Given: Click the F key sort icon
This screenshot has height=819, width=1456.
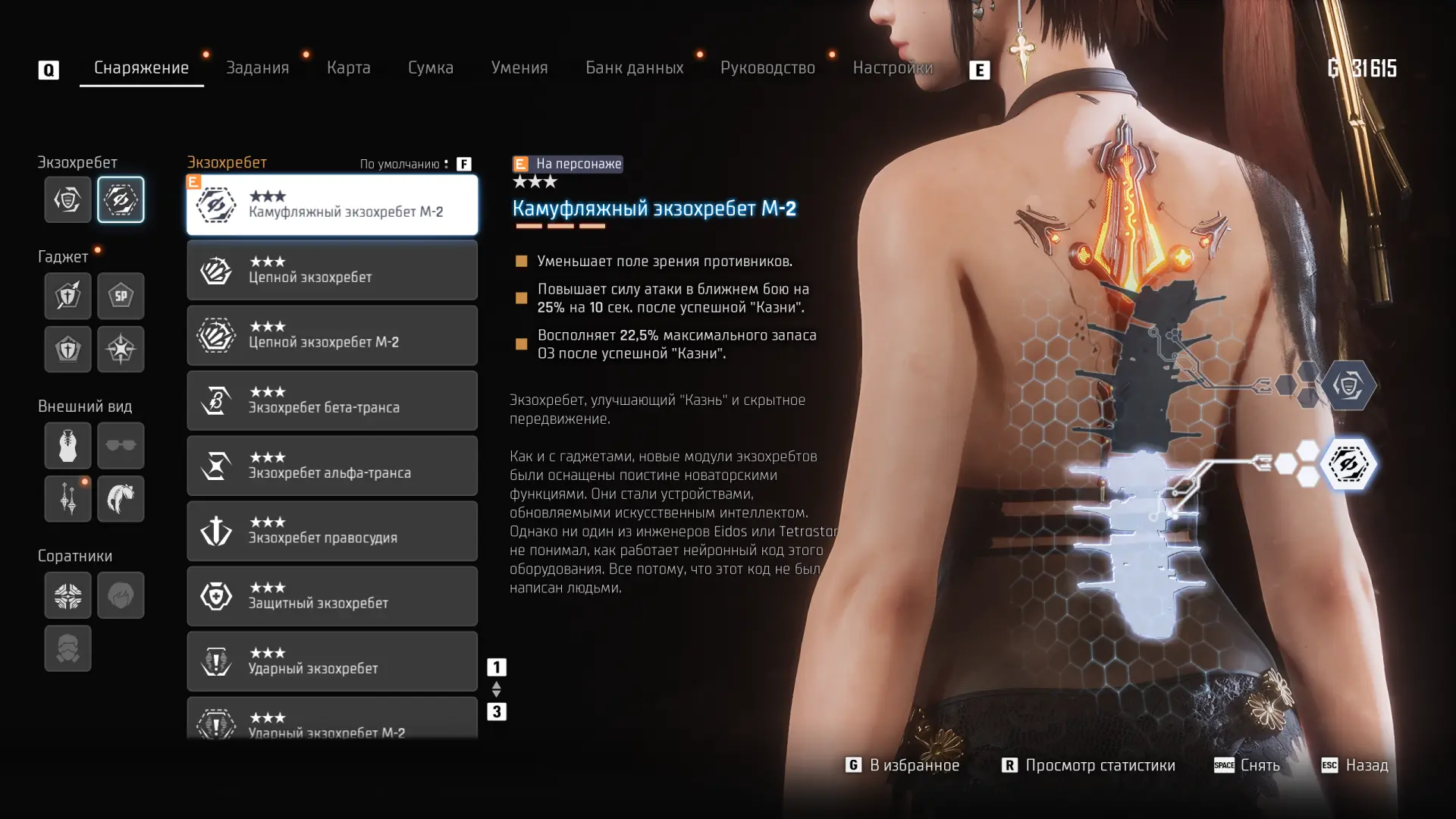Looking at the screenshot, I should click(464, 164).
